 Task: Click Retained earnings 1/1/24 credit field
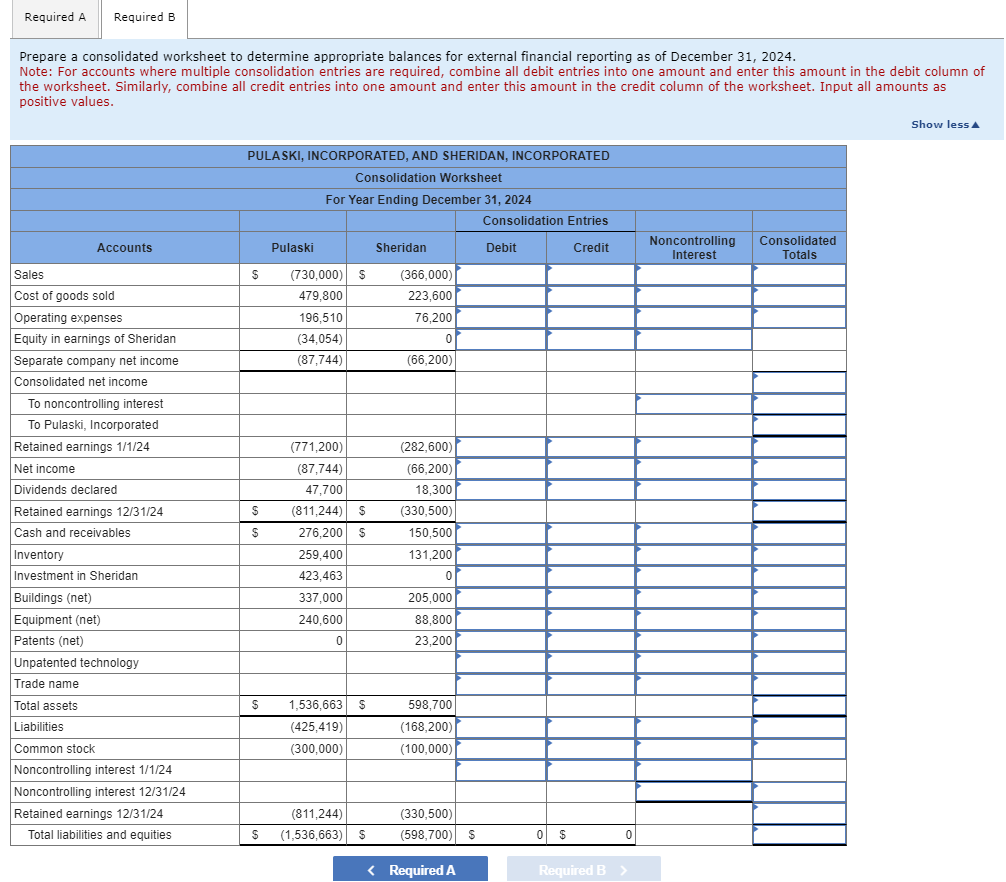(x=591, y=446)
